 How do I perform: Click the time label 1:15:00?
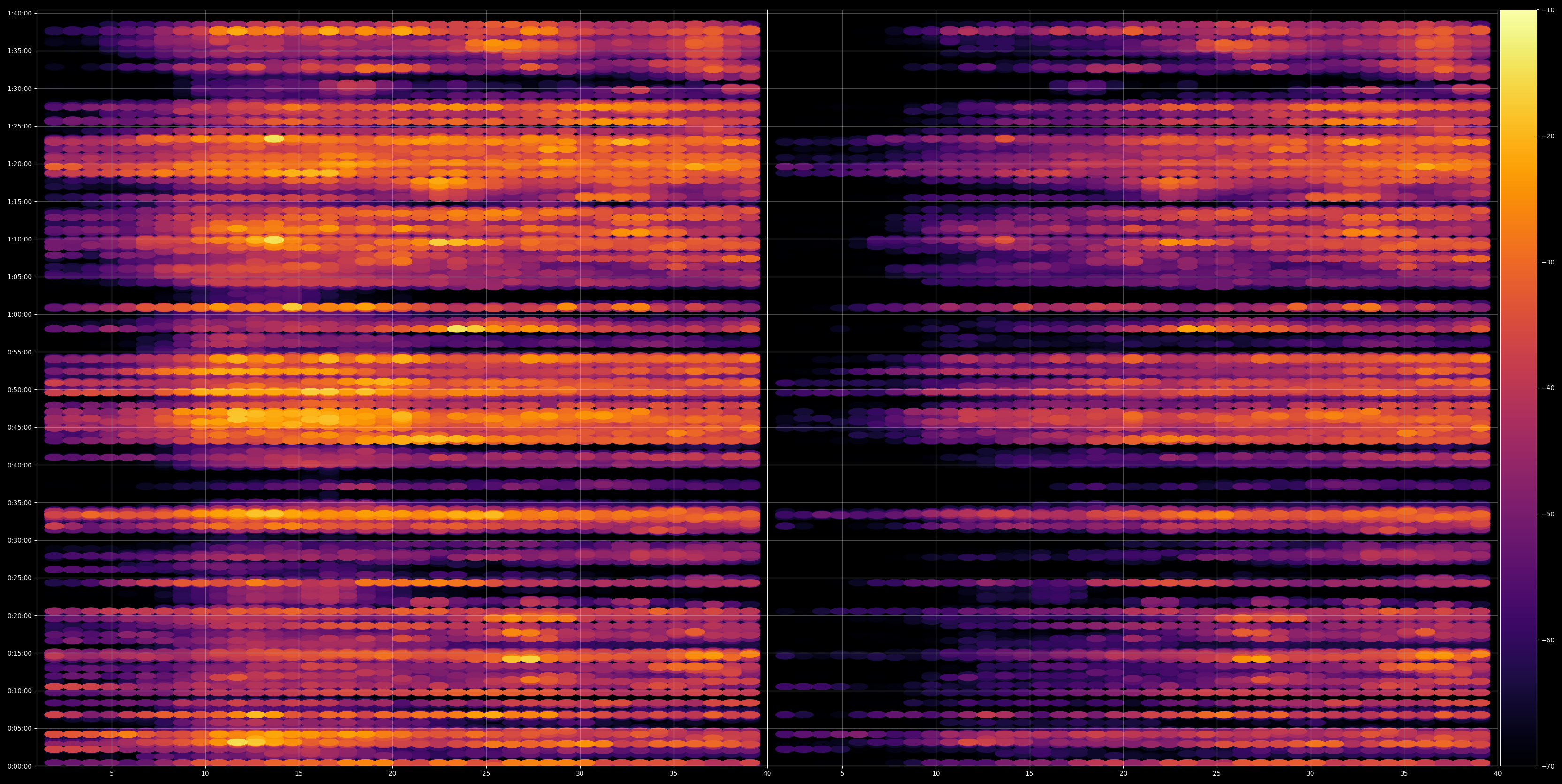19,201
